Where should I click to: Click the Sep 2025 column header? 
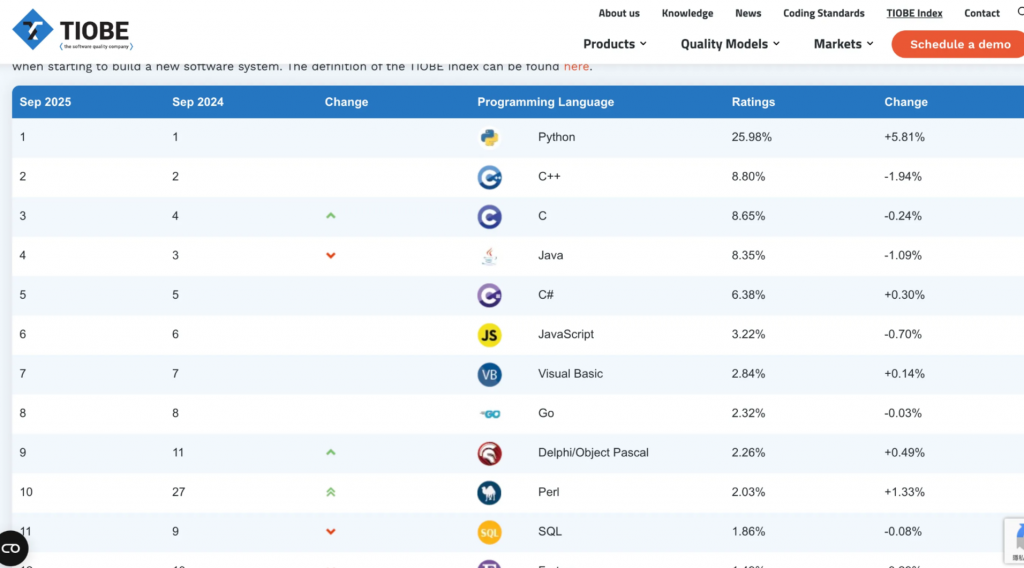click(x=45, y=102)
